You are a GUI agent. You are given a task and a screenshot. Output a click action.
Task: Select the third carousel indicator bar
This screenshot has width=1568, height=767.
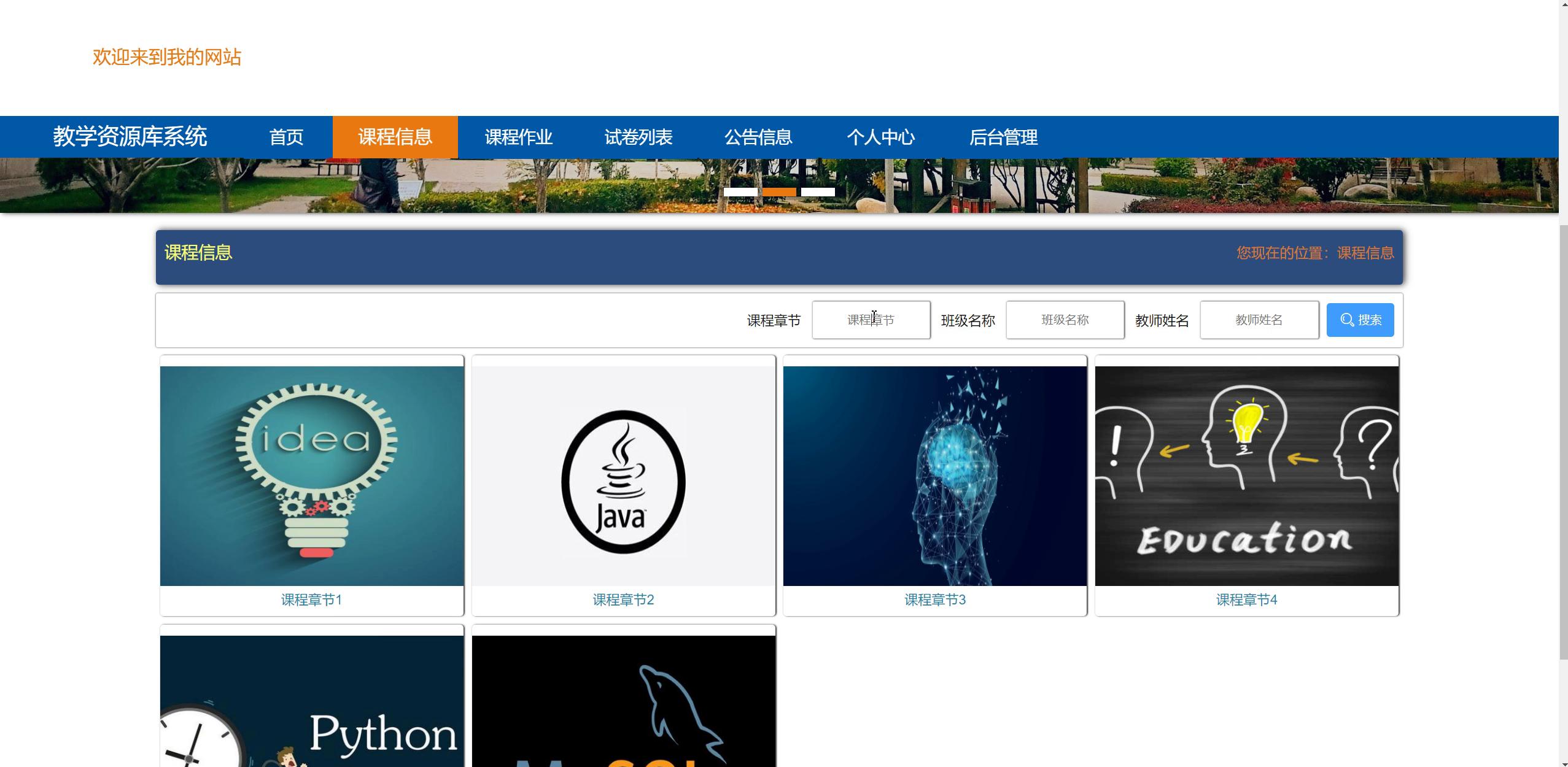(817, 192)
